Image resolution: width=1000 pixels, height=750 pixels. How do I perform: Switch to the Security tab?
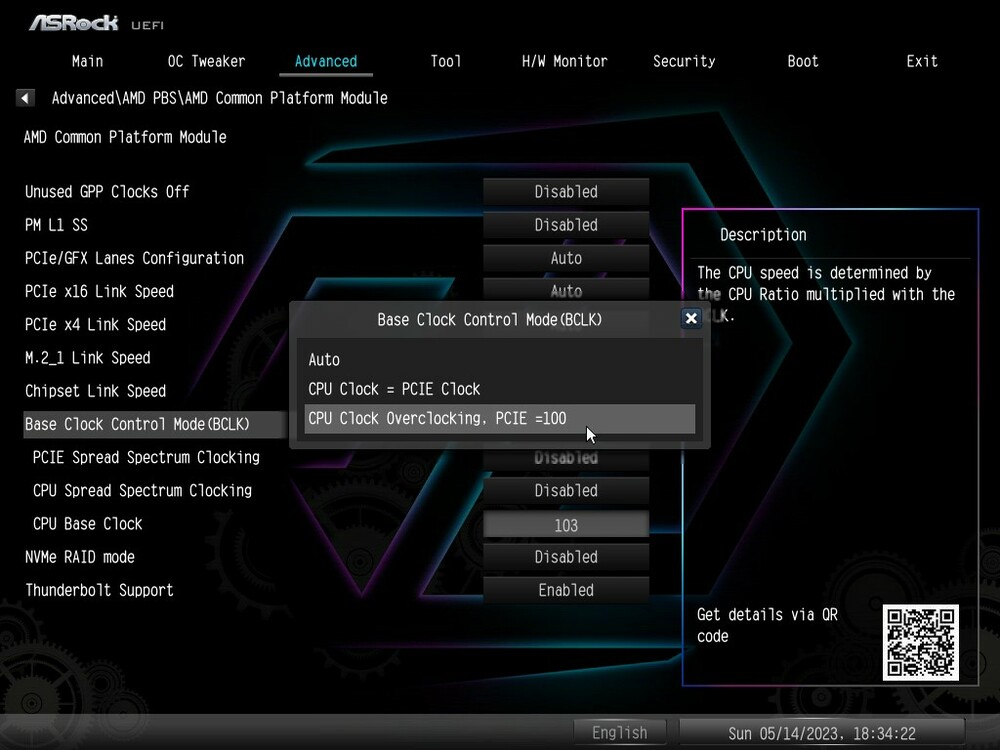684,61
